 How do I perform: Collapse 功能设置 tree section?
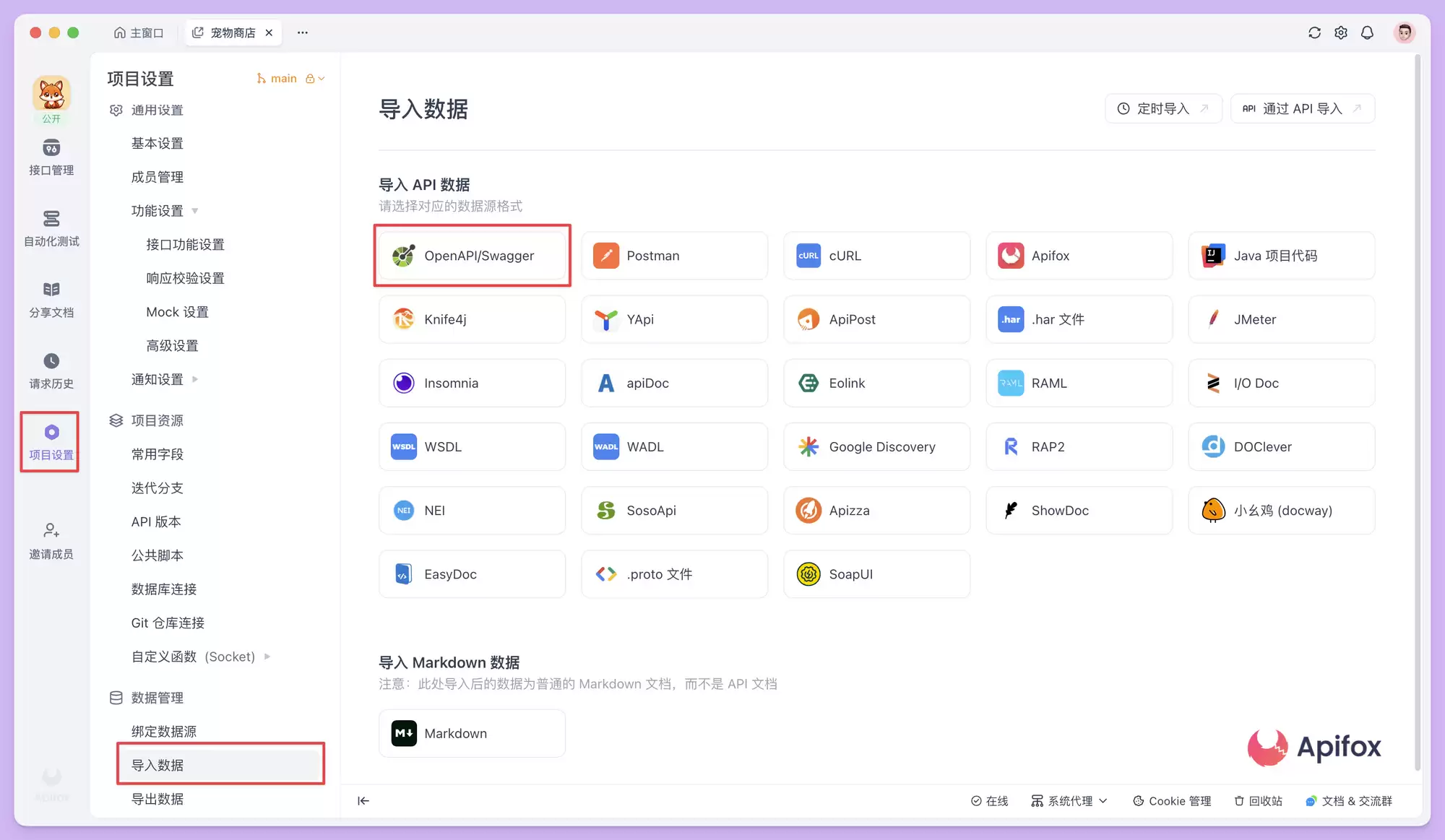point(195,211)
